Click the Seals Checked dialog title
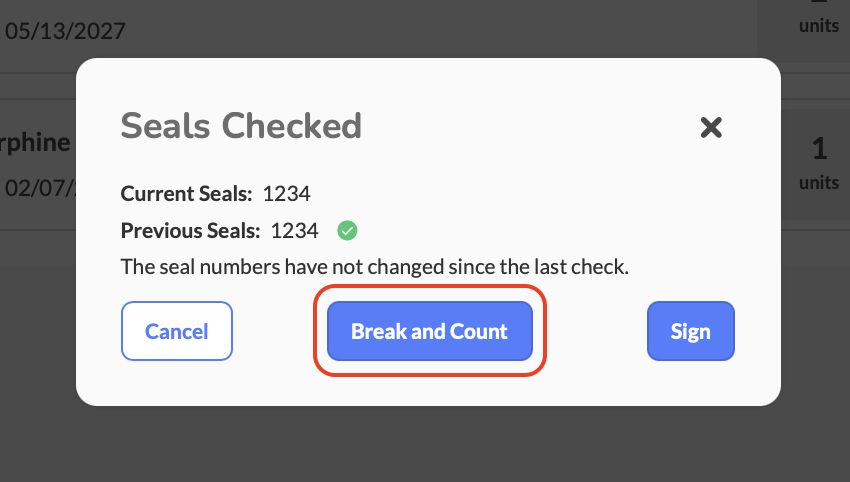The height and width of the screenshot is (482, 850). [241, 126]
